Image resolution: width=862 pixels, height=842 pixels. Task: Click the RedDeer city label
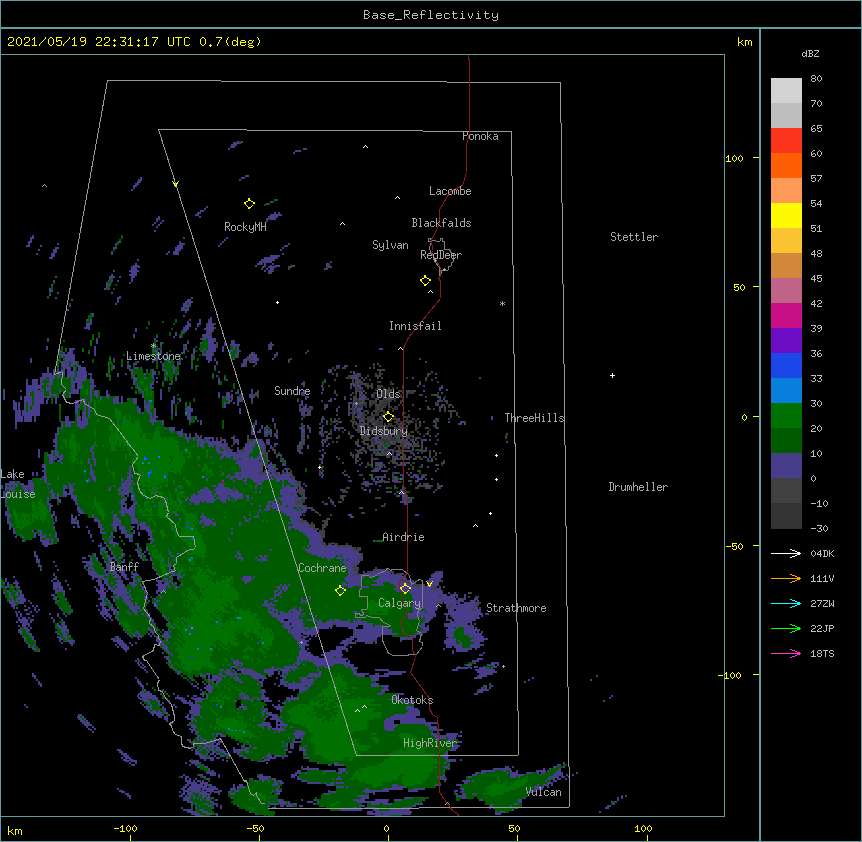click(441, 255)
